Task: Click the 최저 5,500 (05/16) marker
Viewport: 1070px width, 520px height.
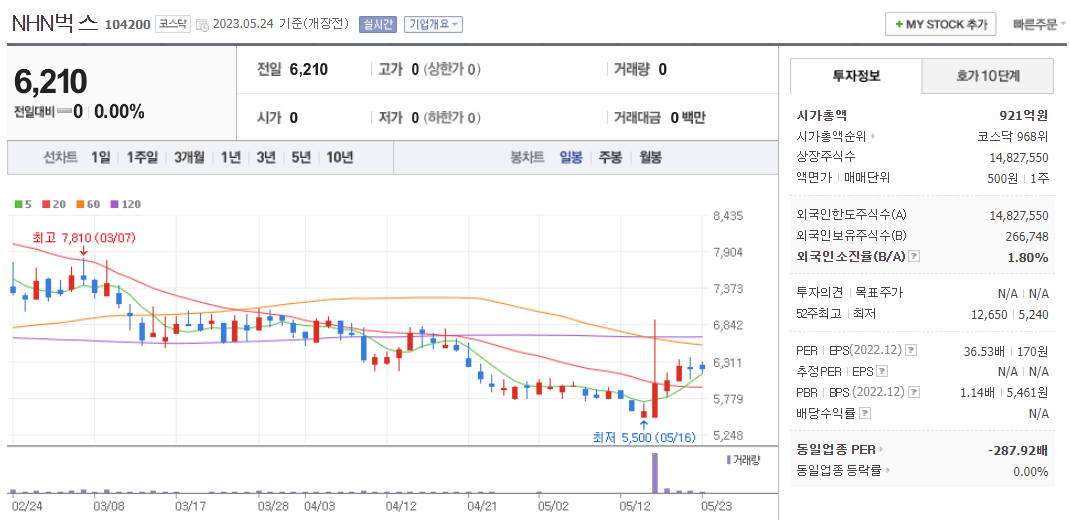Action: [x=643, y=437]
